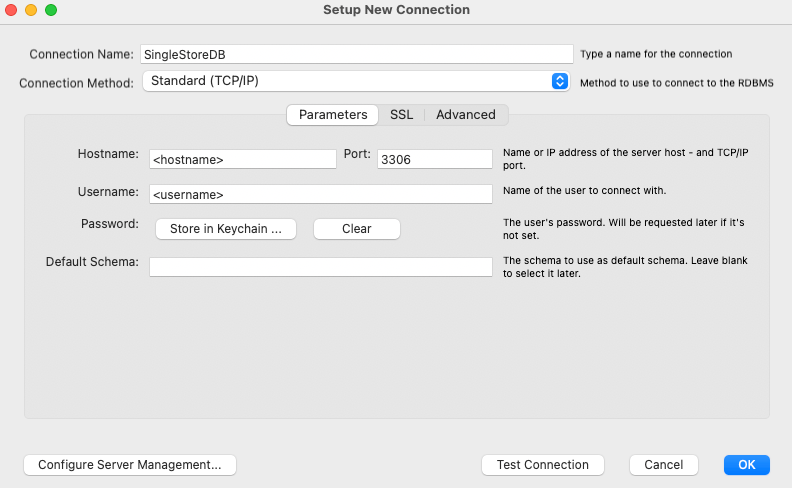Minimize the dialog with the yellow button
792x488 pixels.
click(31, 10)
